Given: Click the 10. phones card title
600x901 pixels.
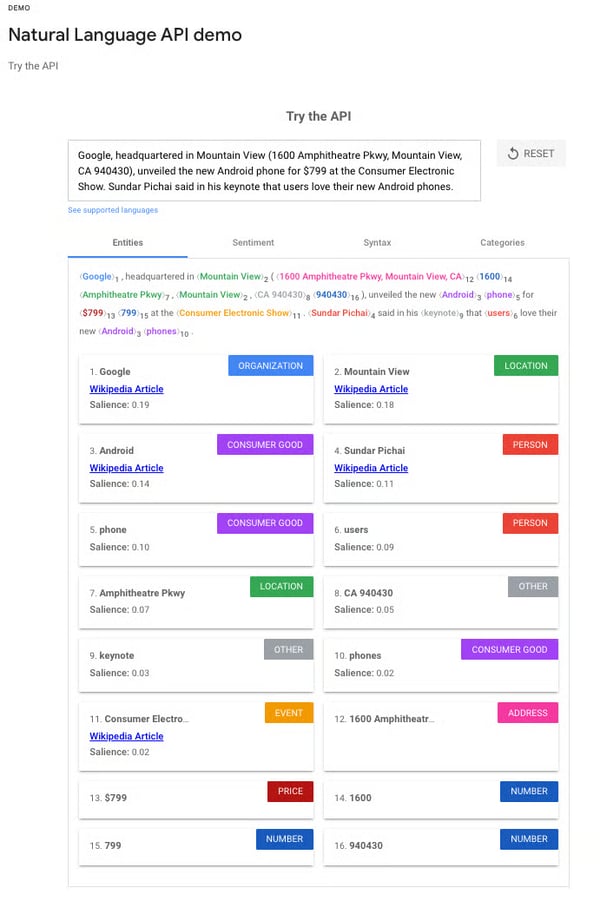Looking at the screenshot, I should [x=357, y=656].
